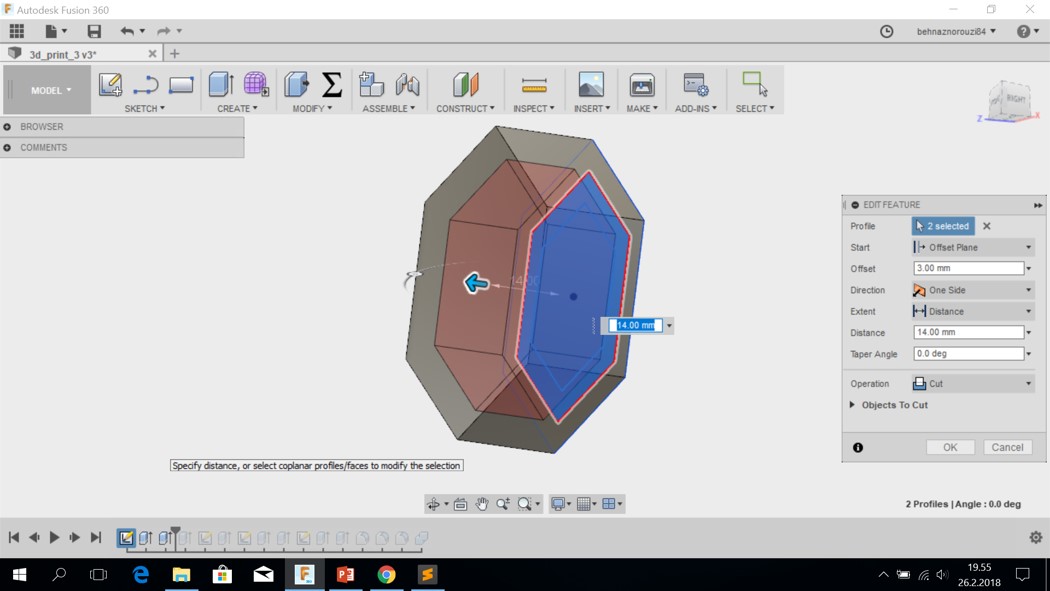This screenshot has width=1050, height=591.
Task: Open the Insert decal image tool
Action: 591,85
